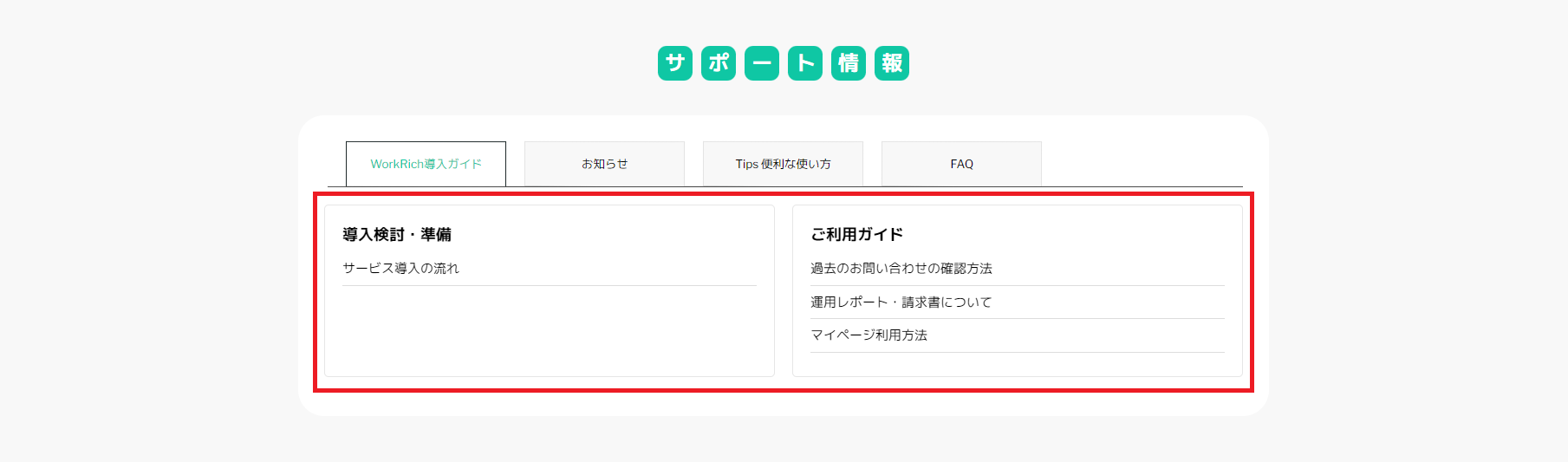1568x462 pixels.
Task: Click the green ー dash title tile
Action: click(762, 63)
